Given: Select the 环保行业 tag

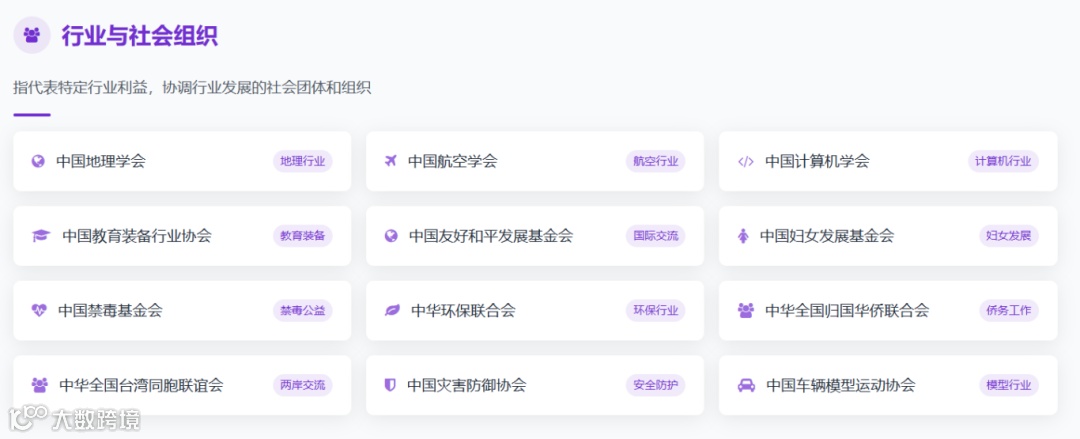Looking at the screenshot, I should (x=656, y=310).
